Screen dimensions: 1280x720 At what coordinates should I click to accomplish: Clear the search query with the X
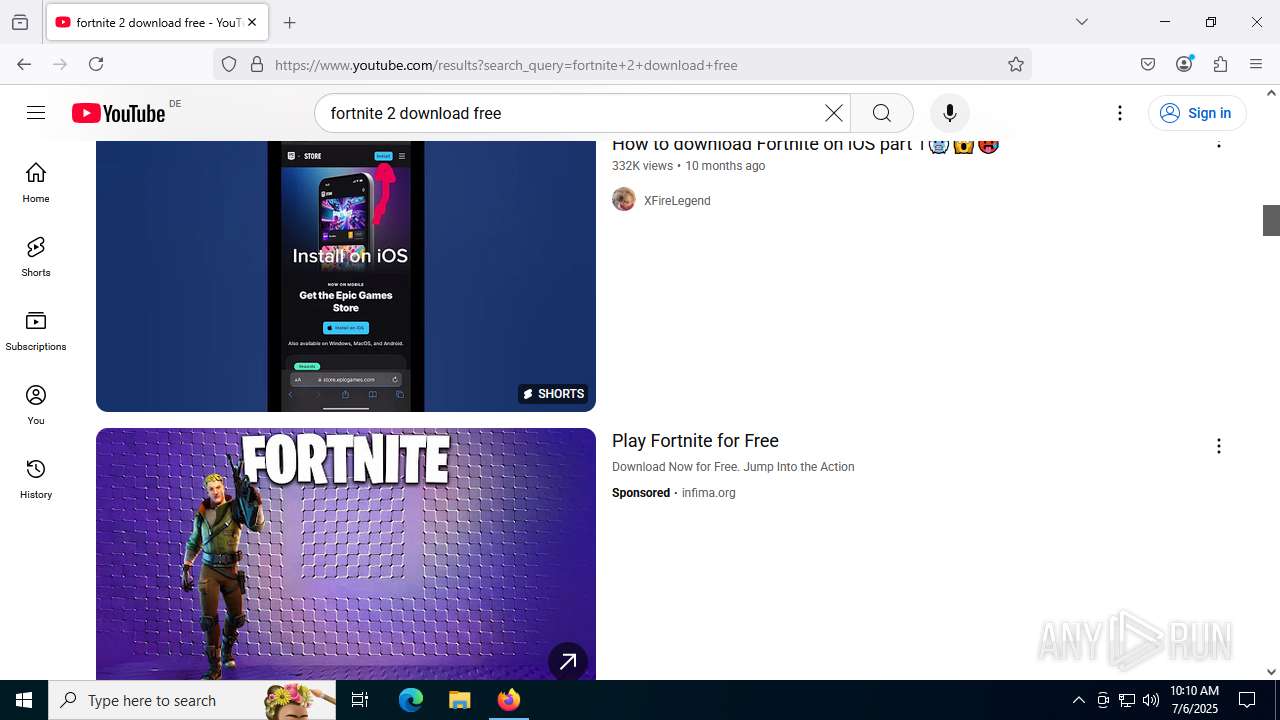coord(833,113)
